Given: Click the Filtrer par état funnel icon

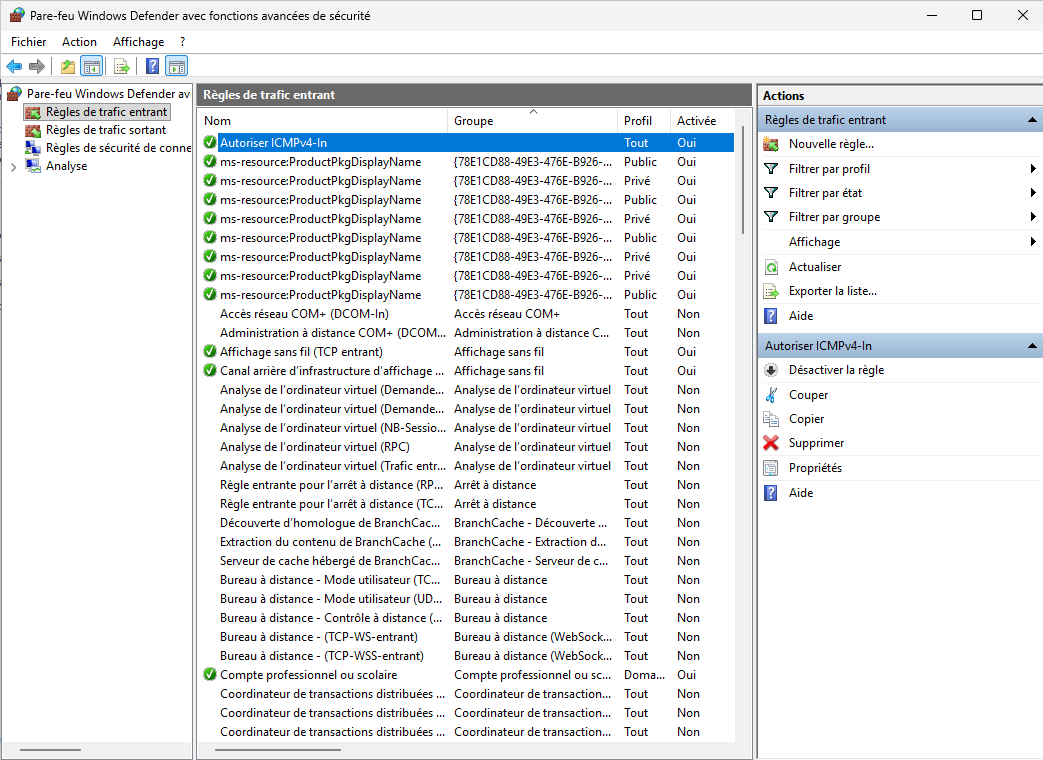Looking at the screenshot, I should [771, 193].
